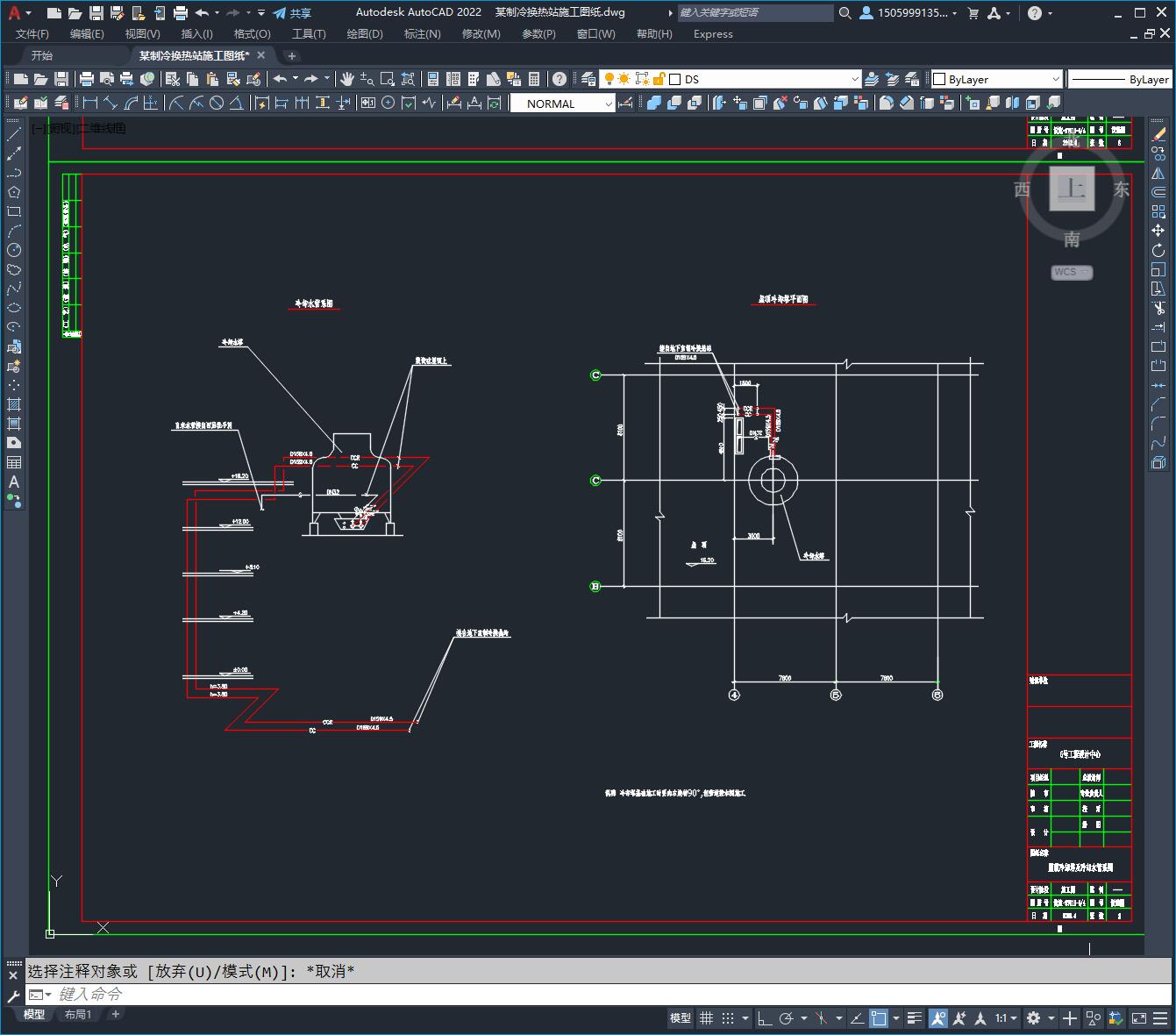Click the customize status bar hamburger icon
The width and height of the screenshot is (1176, 1035).
point(1160,1017)
